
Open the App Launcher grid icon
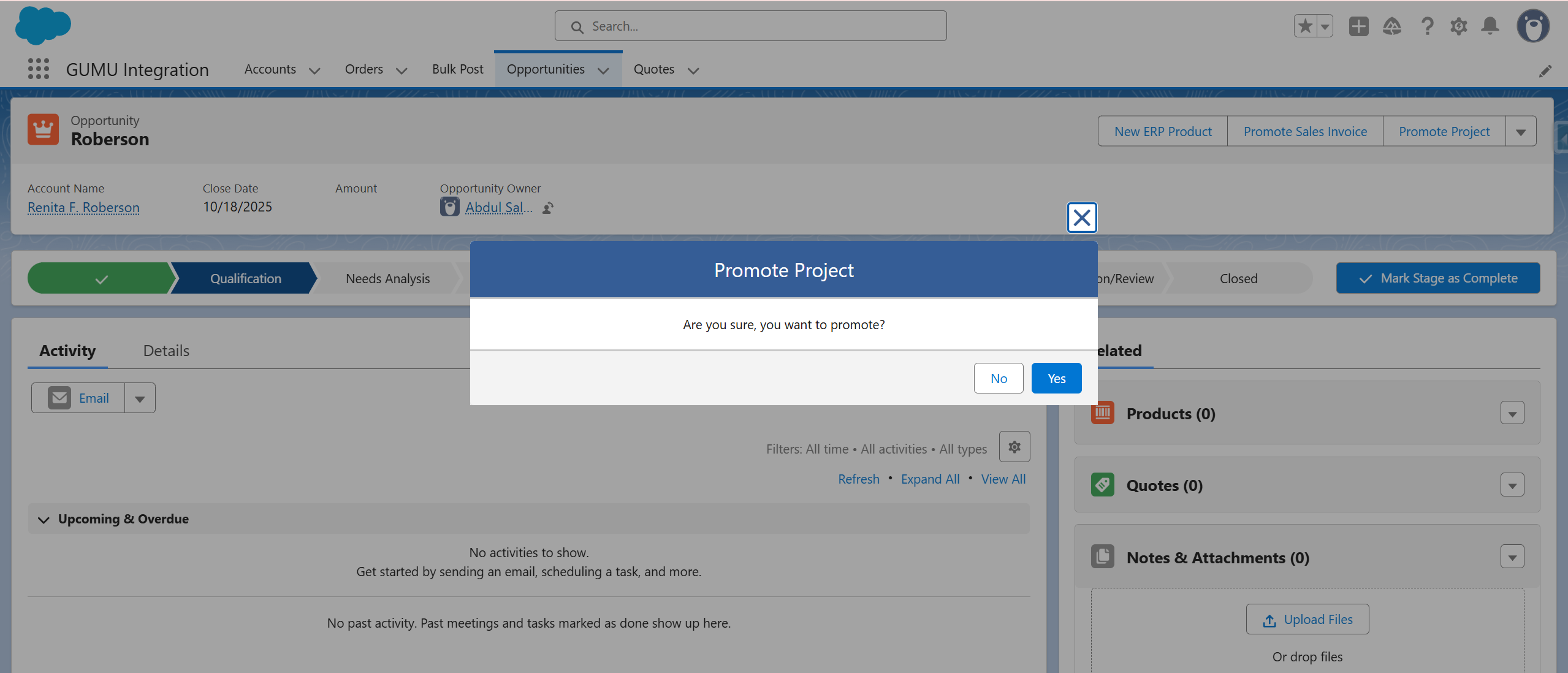(39, 69)
